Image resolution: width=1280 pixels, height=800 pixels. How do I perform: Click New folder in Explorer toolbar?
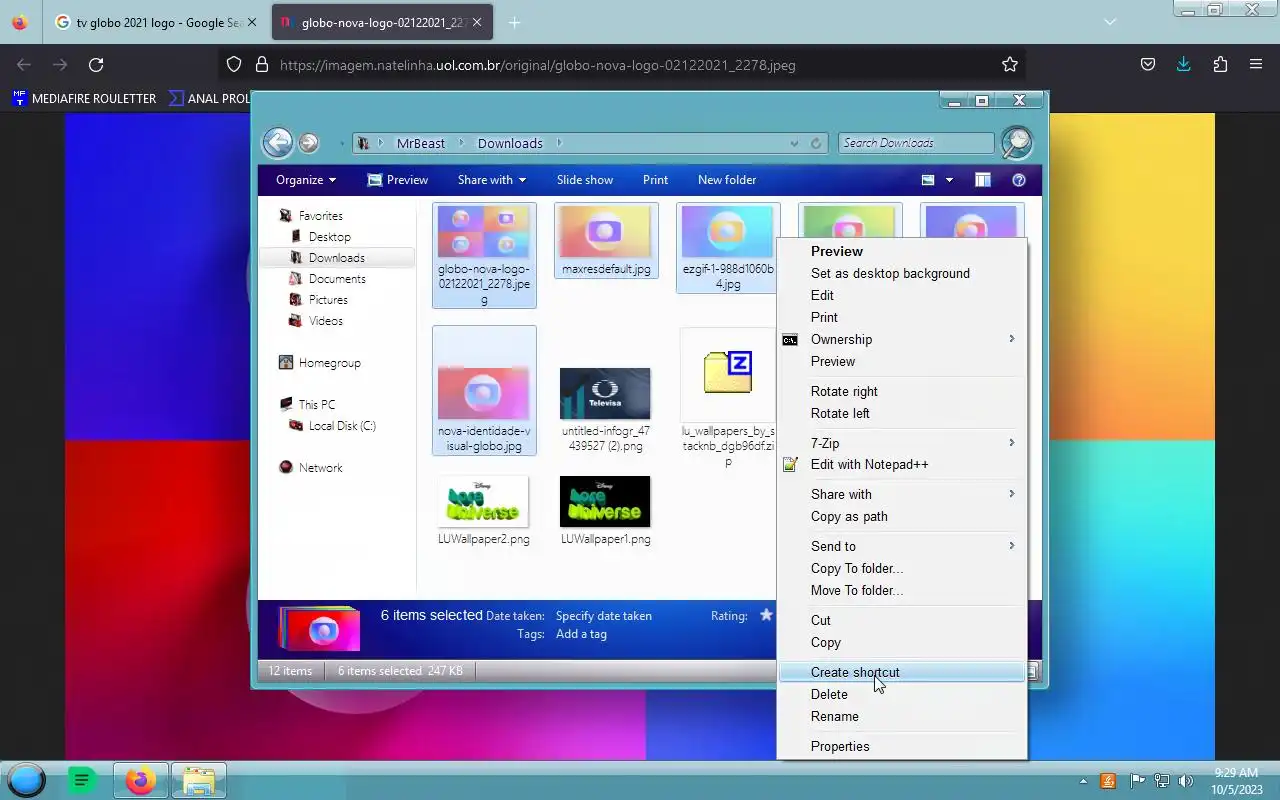click(x=727, y=180)
